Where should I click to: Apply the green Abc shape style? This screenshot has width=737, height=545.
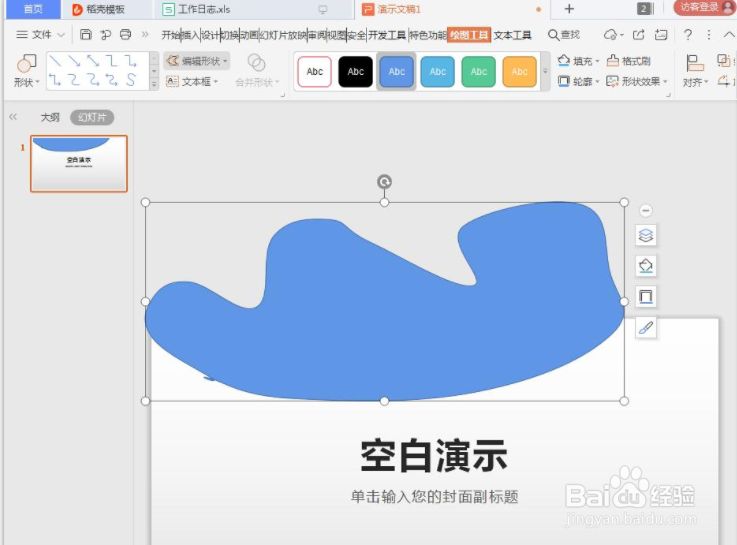coord(478,71)
